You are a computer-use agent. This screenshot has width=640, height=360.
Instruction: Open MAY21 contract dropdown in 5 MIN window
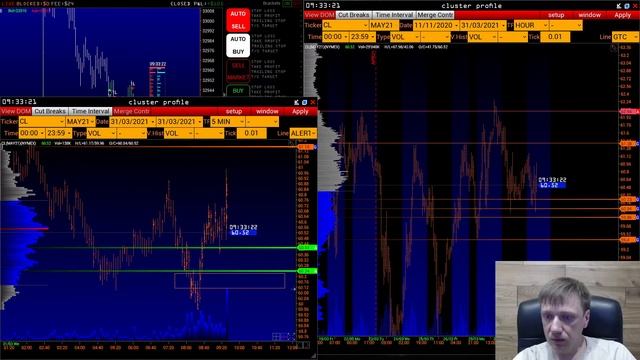[x=80, y=122]
